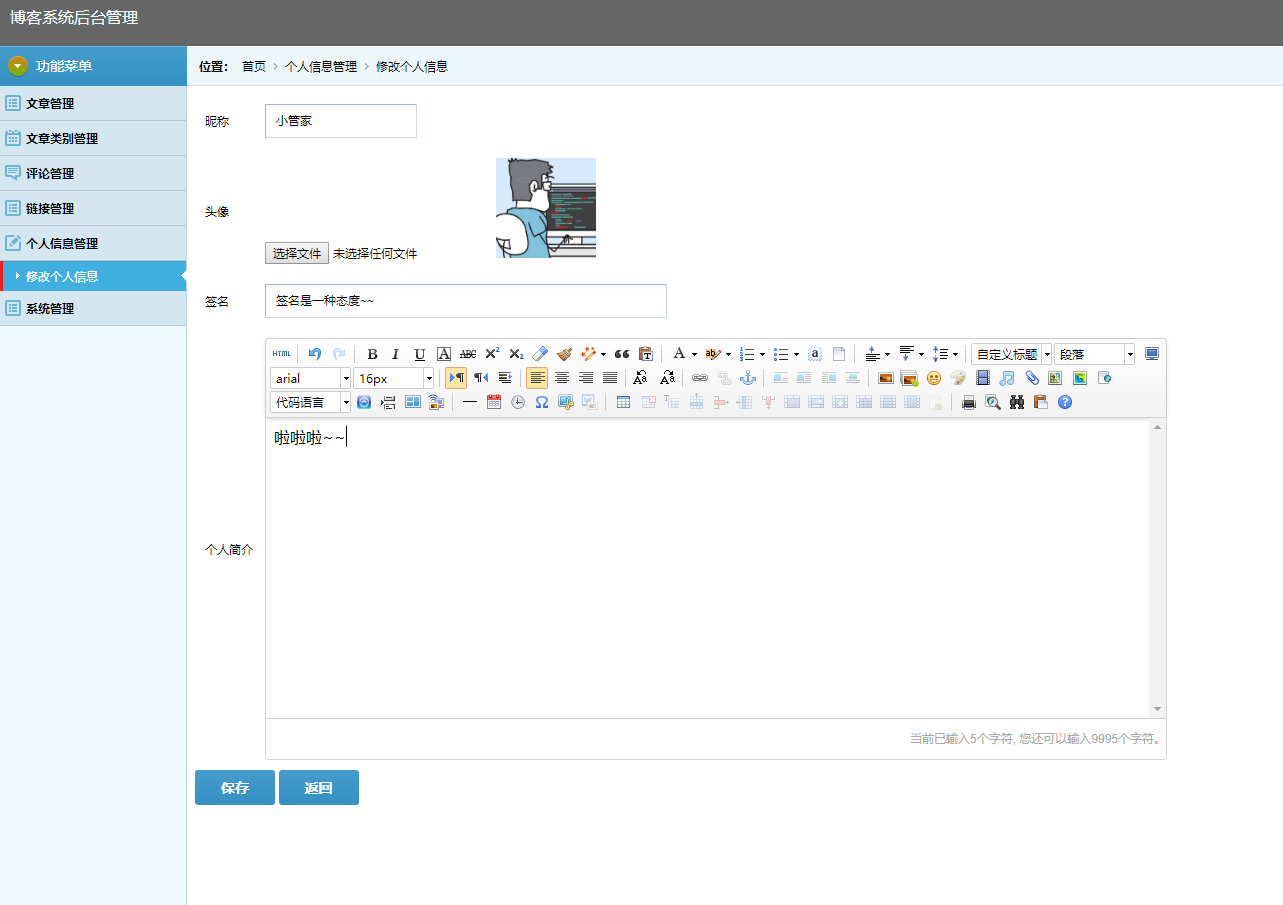Click the 签名 text input field

tap(465, 301)
